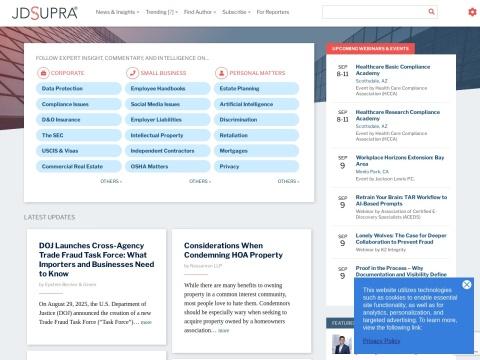Click the Corporate briefcase icon
Viewport: 480px width, 360px height.
pos(43,73)
